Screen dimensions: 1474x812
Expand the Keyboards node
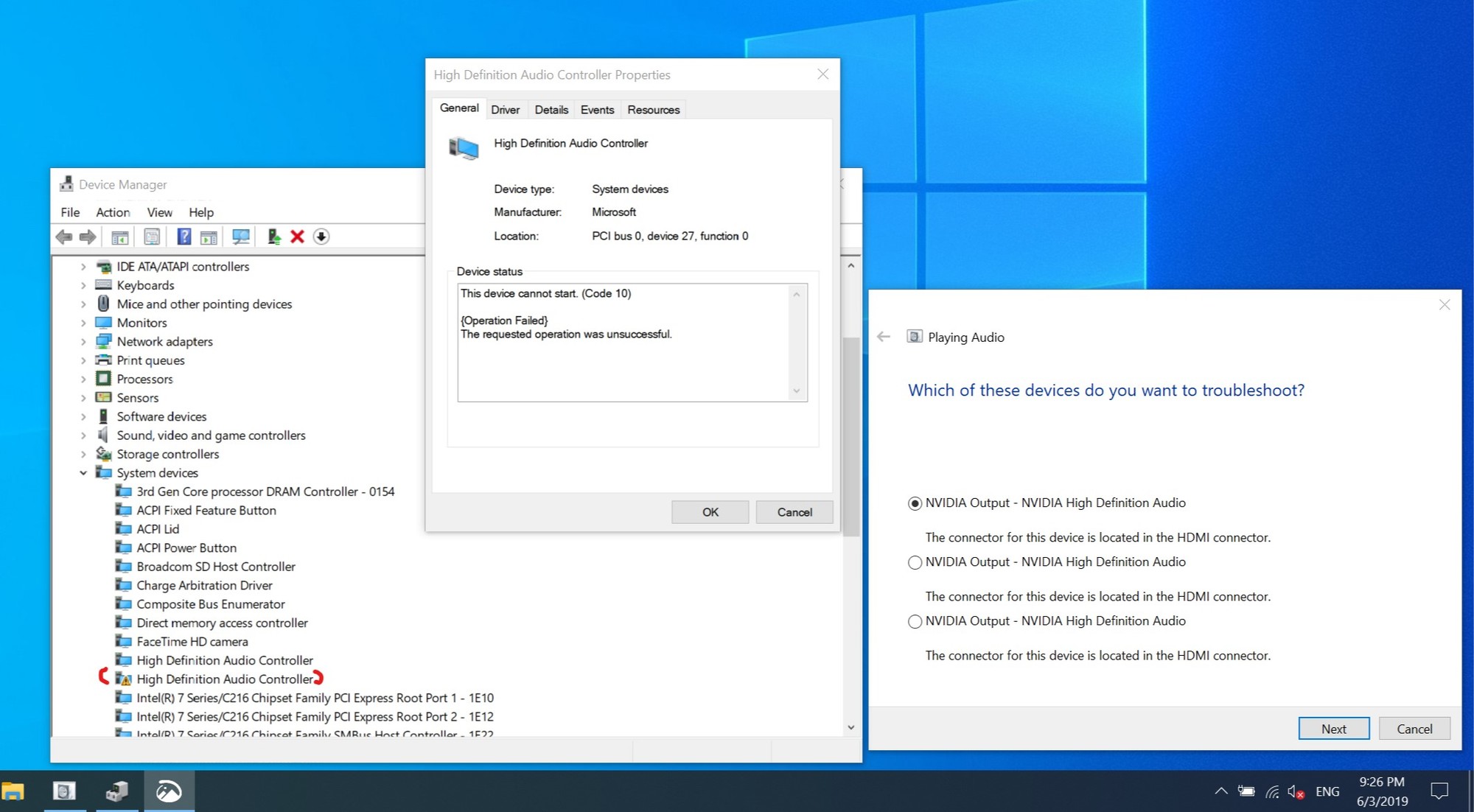point(83,285)
